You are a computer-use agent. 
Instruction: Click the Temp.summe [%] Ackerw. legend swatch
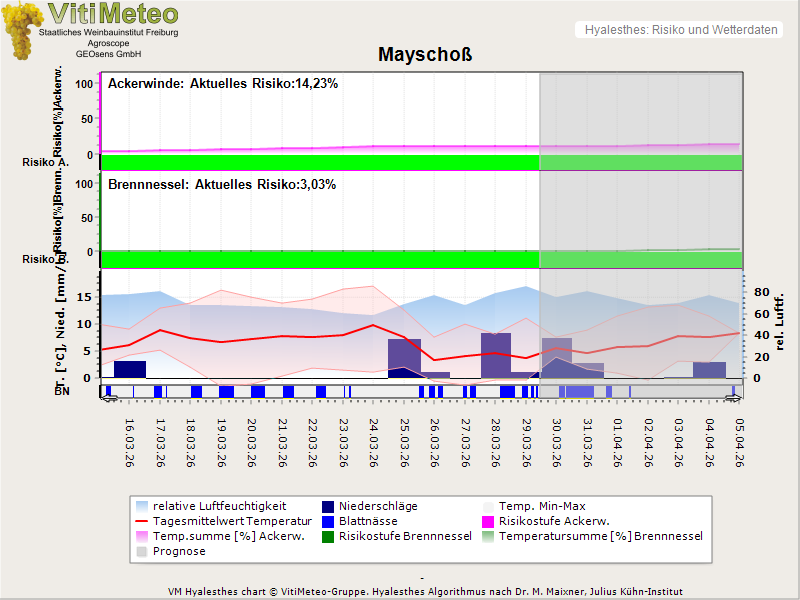pos(141,536)
